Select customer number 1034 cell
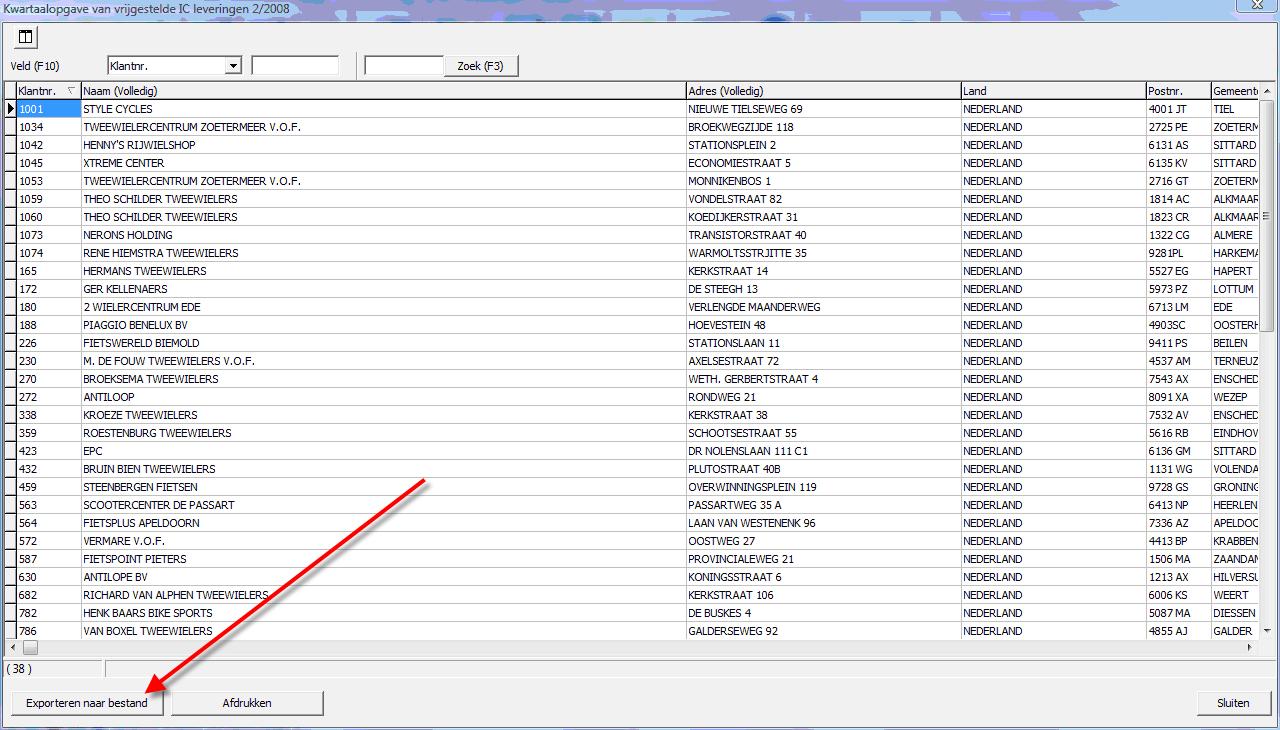 pos(48,127)
